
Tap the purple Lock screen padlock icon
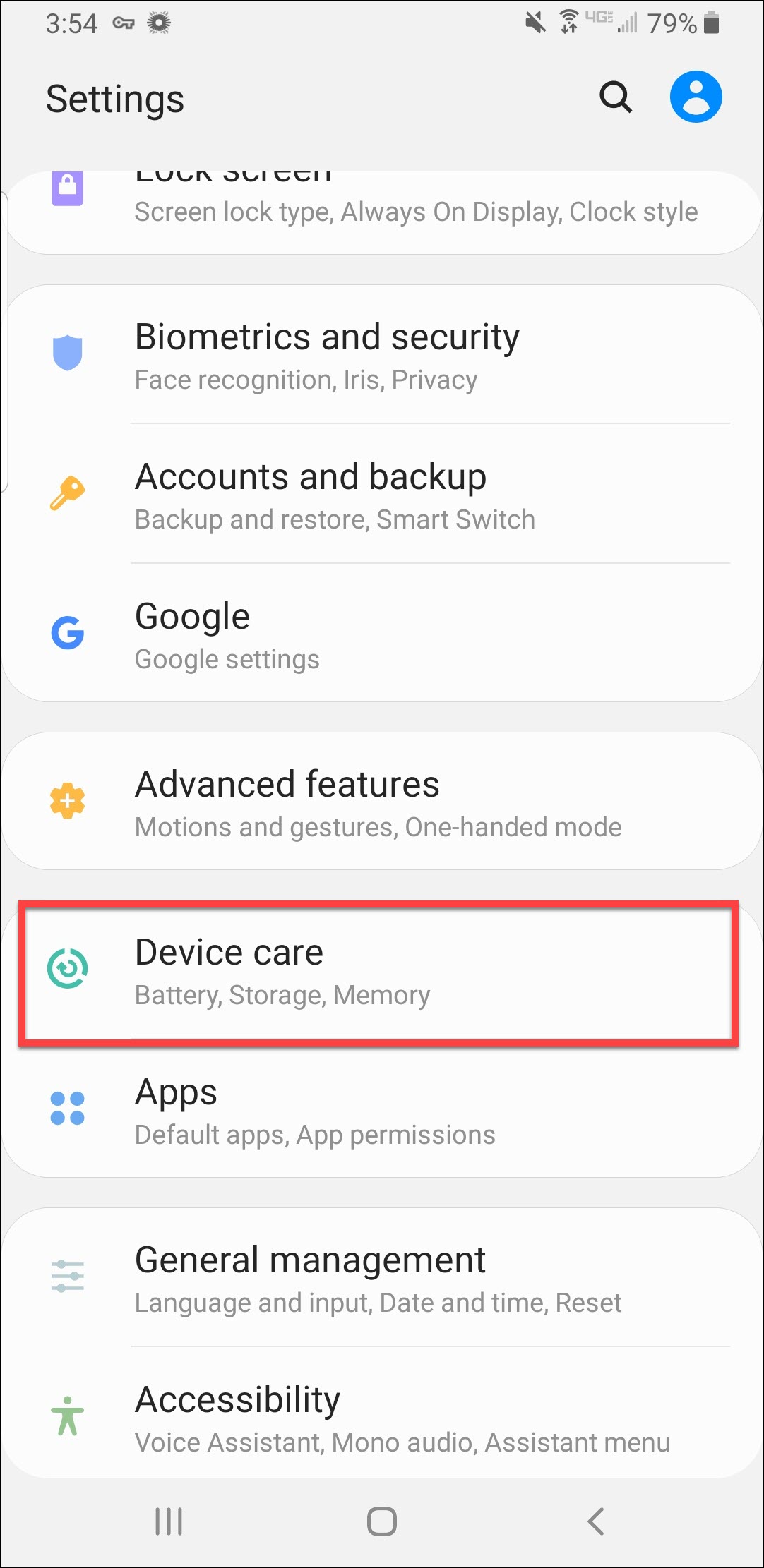tap(68, 187)
